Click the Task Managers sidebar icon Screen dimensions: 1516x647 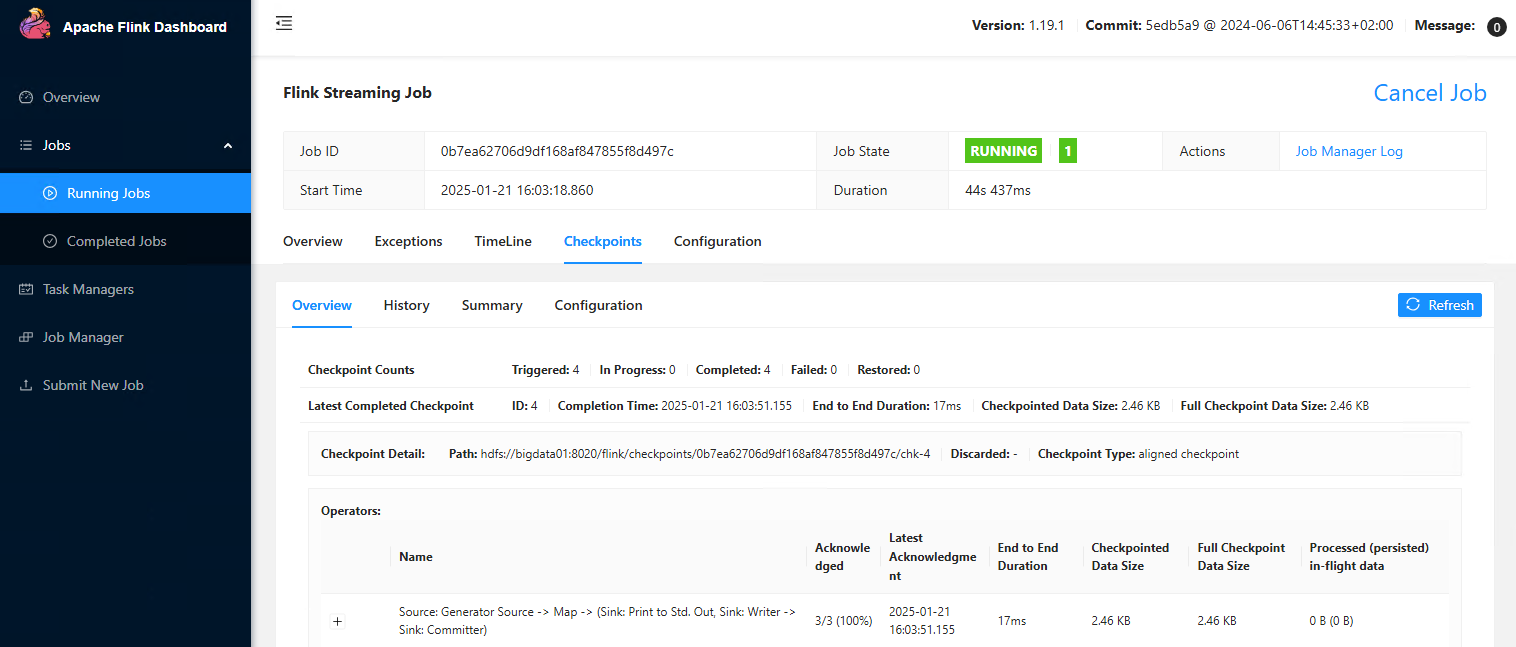click(x=27, y=289)
